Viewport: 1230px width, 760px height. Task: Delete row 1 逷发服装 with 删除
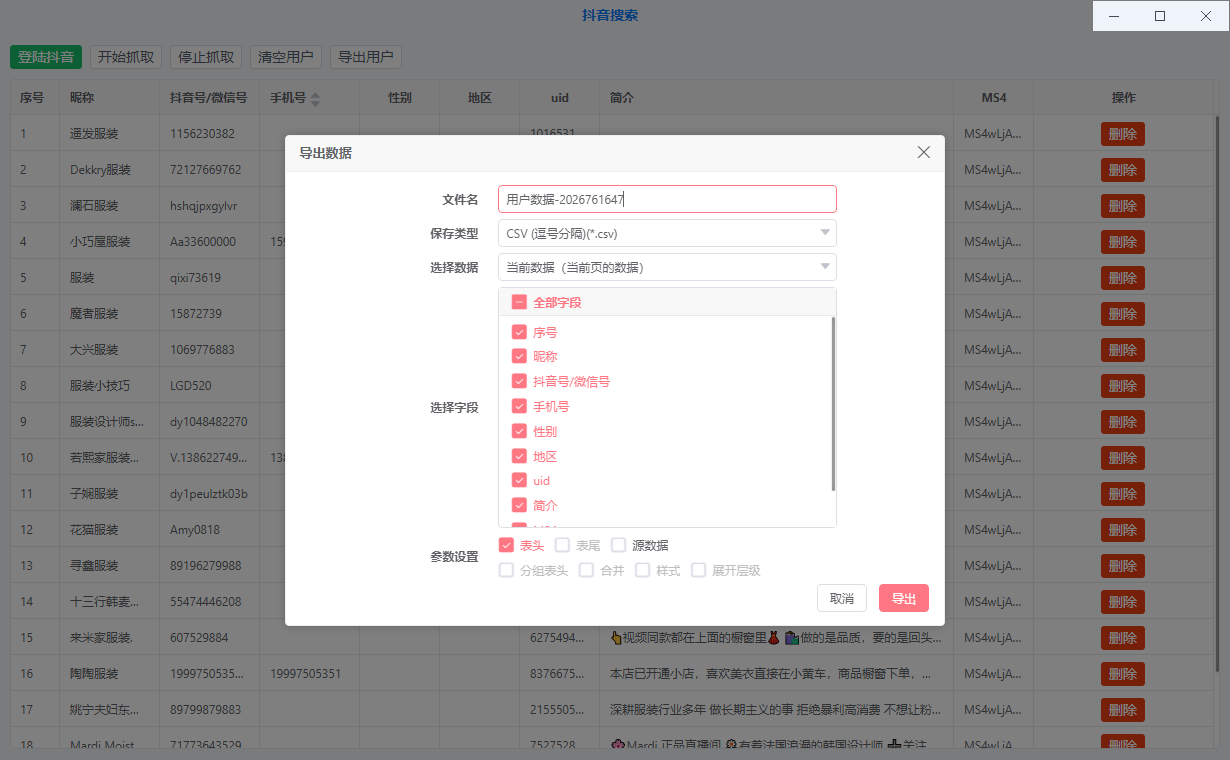click(1123, 134)
